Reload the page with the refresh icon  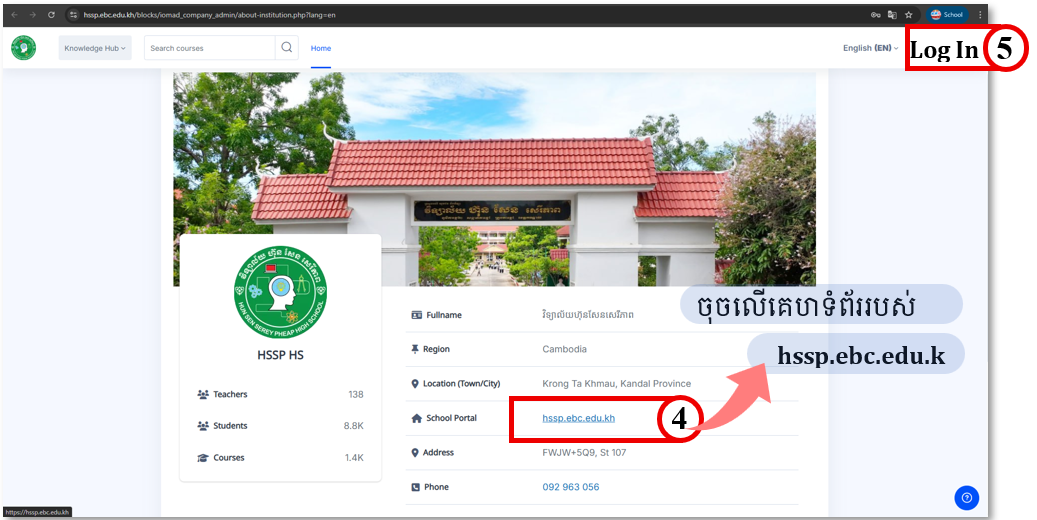click(x=51, y=15)
